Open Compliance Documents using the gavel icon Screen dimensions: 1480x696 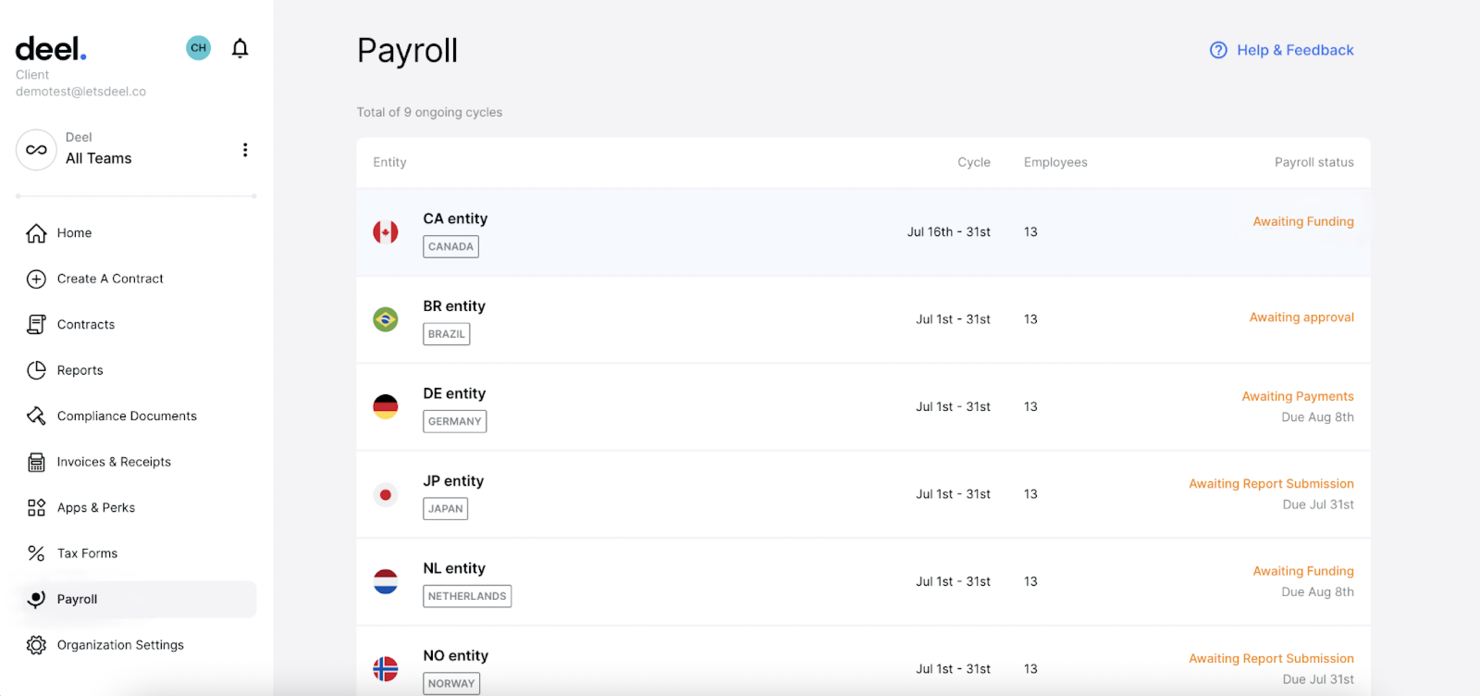[36, 415]
